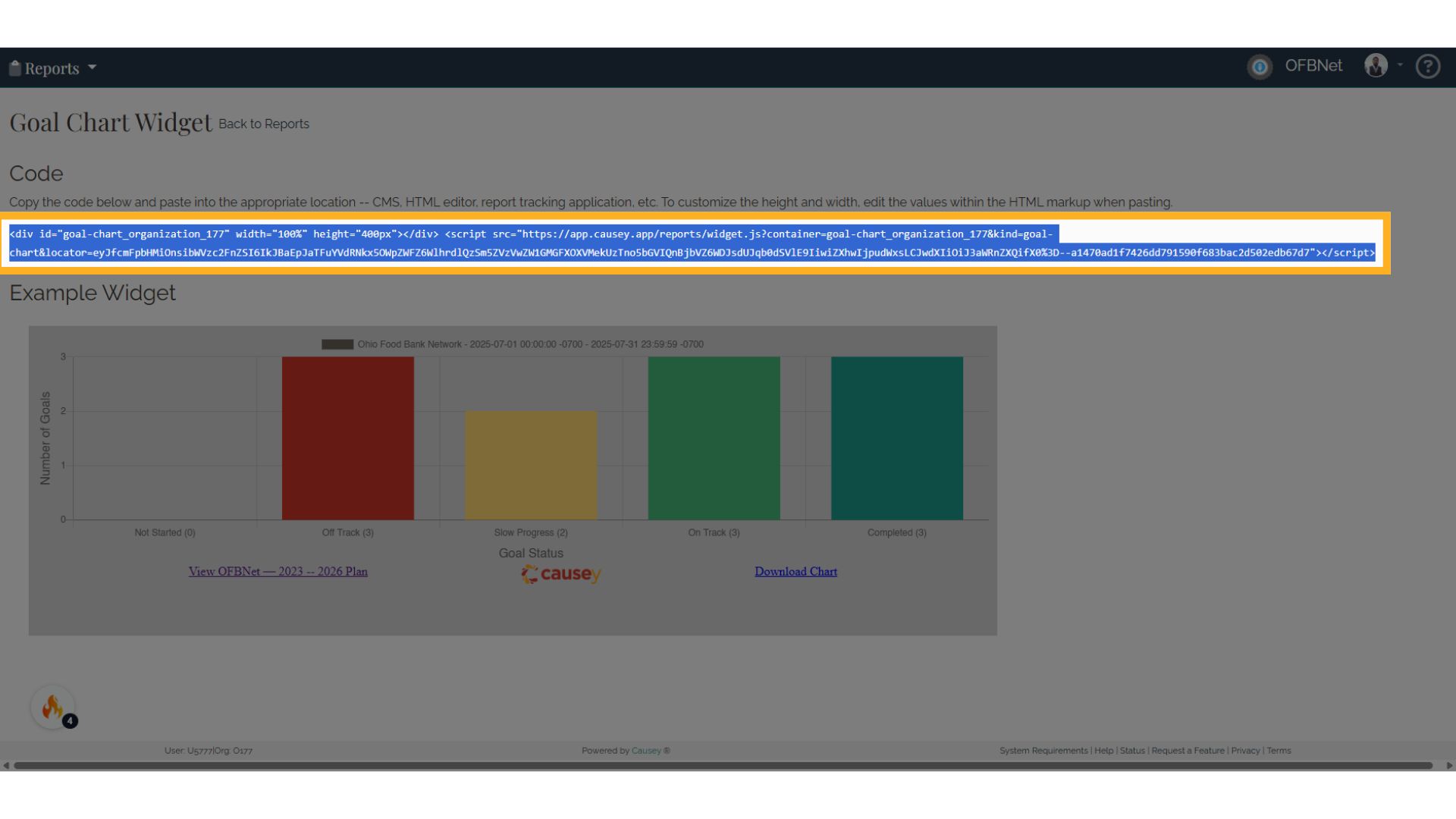Image resolution: width=1456 pixels, height=819 pixels.
Task: Expand the user account dropdown arrow
Action: click(x=1400, y=65)
